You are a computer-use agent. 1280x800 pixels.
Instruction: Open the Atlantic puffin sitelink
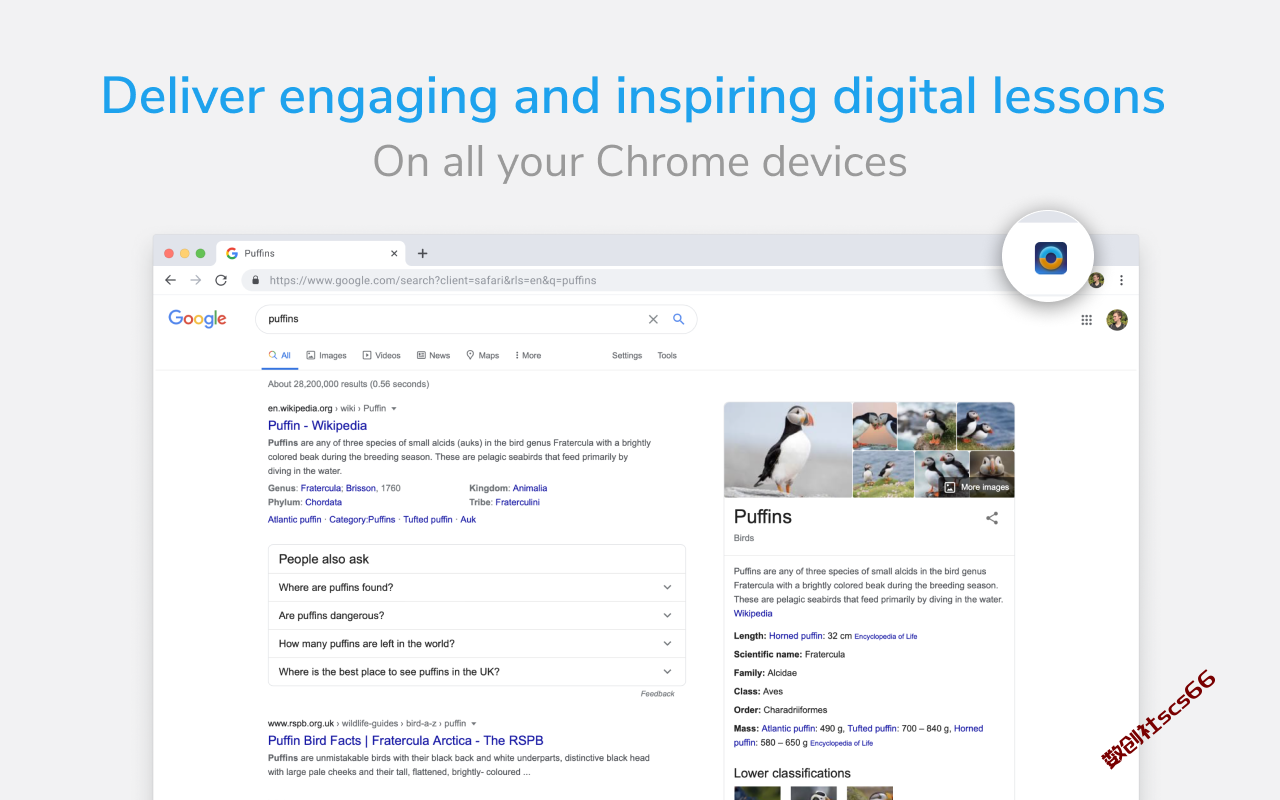click(x=295, y=520)
